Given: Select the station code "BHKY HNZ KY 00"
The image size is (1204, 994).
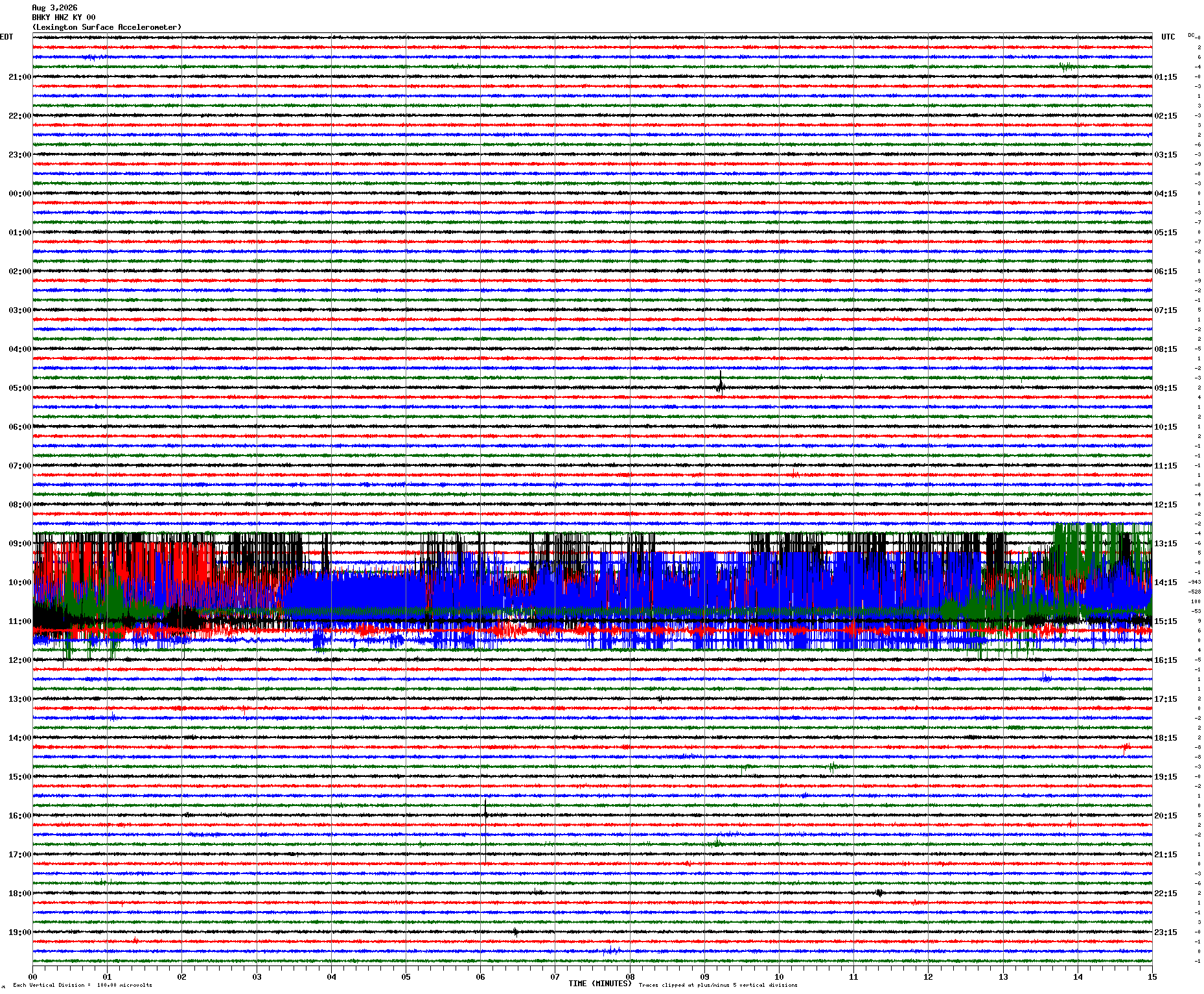Looking at the screenshot, I should point(64,17).
